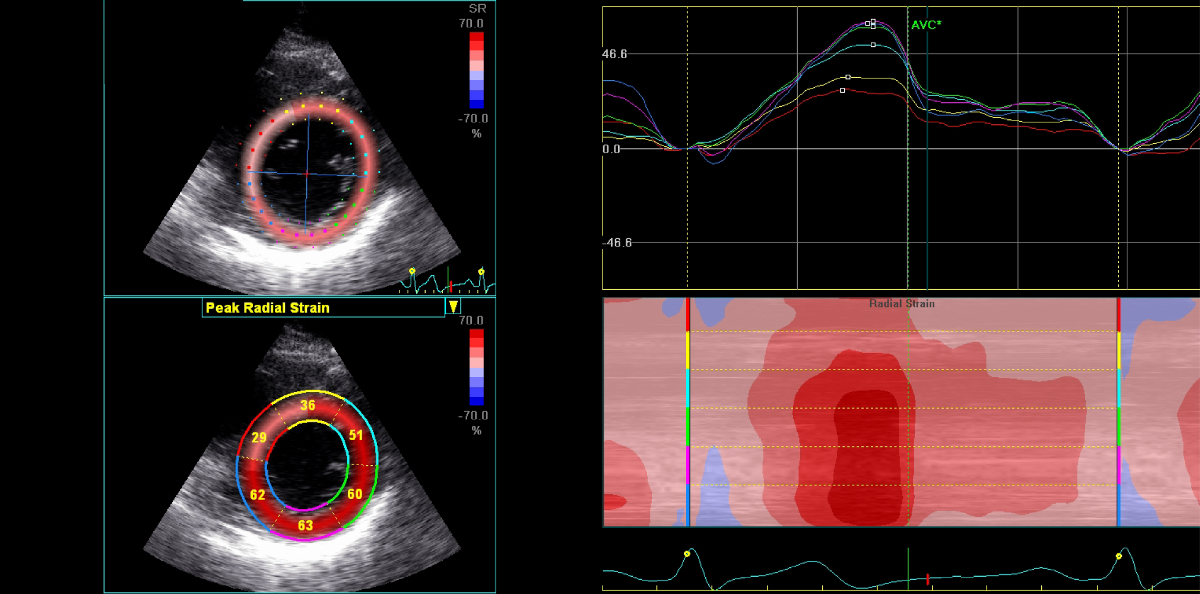
Task: Click the Peak Radial Strain parameter field
Action: coord(322,308)
